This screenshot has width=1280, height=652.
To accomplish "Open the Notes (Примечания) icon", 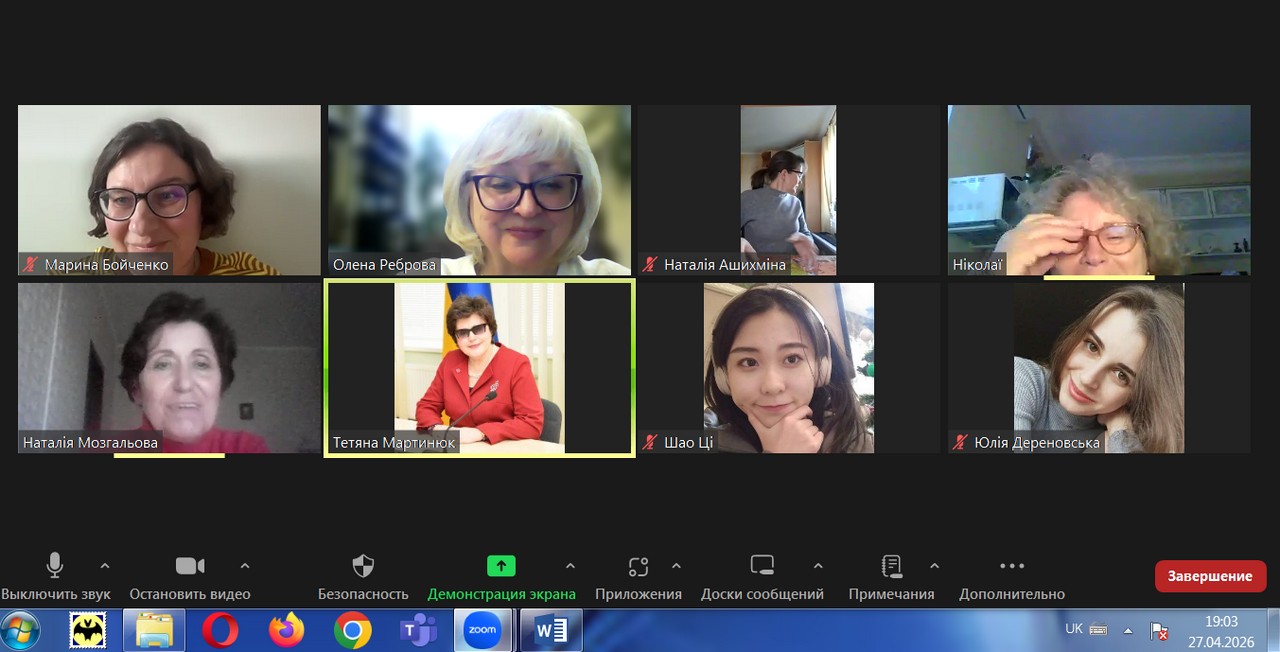I will pos(891,566).
